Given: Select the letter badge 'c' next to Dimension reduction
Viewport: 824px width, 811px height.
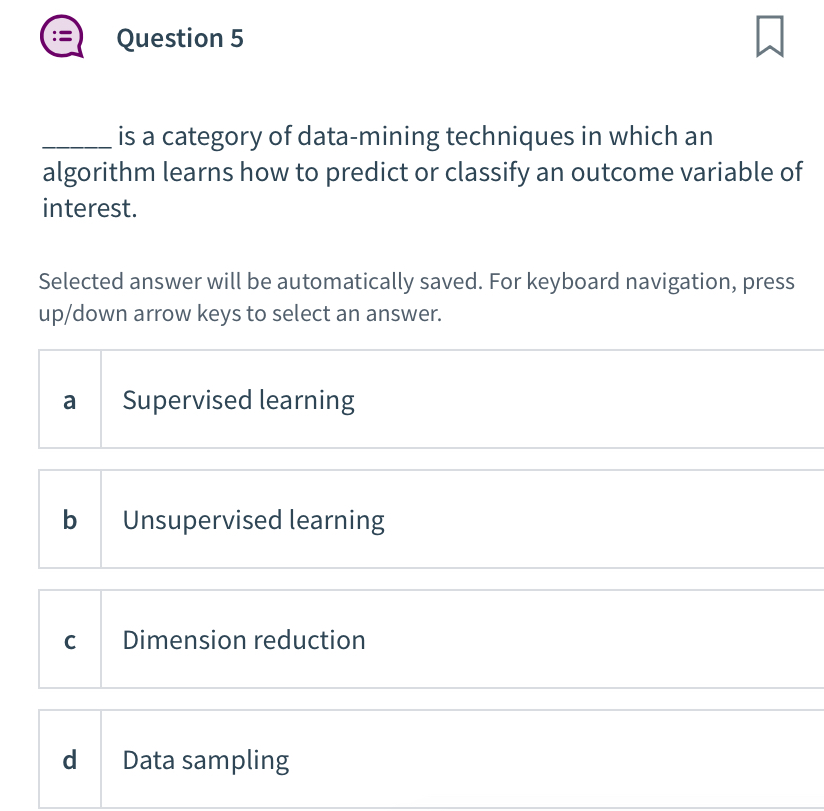Looking at the screenshot, I should (69, 640).
